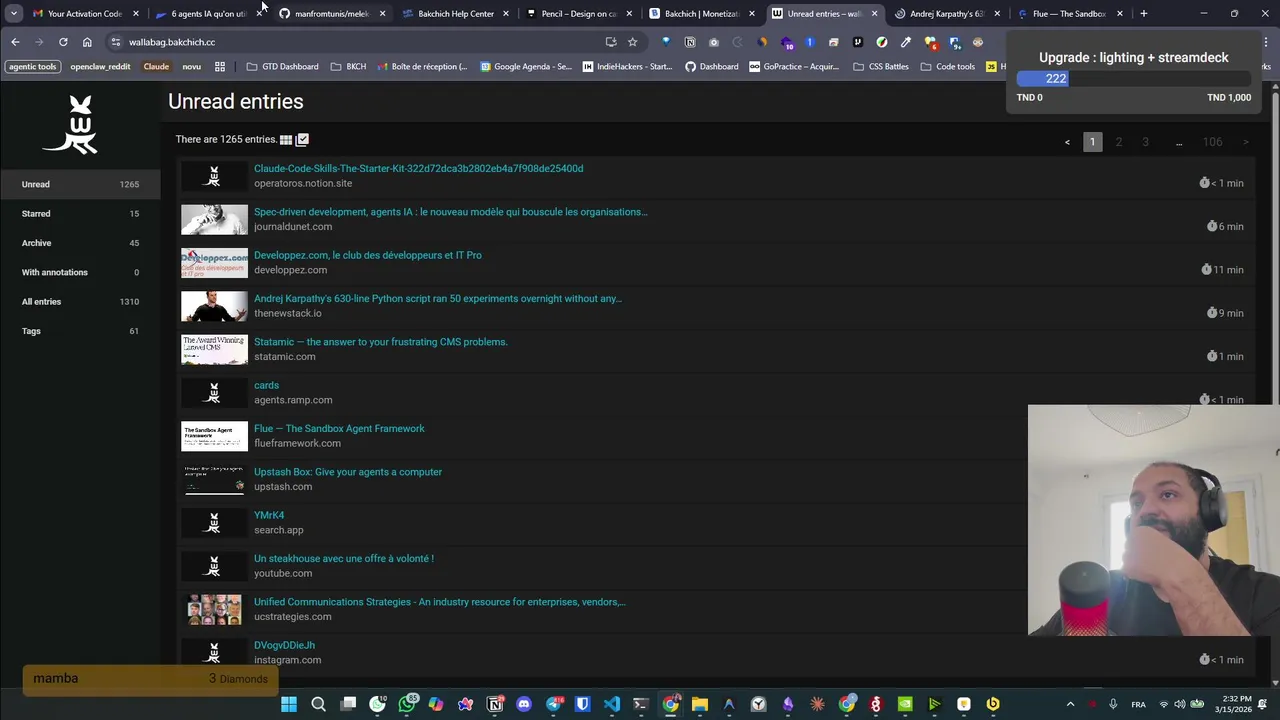Click thumbnail of Spec-driven development entry

click(x=214, y=219)
